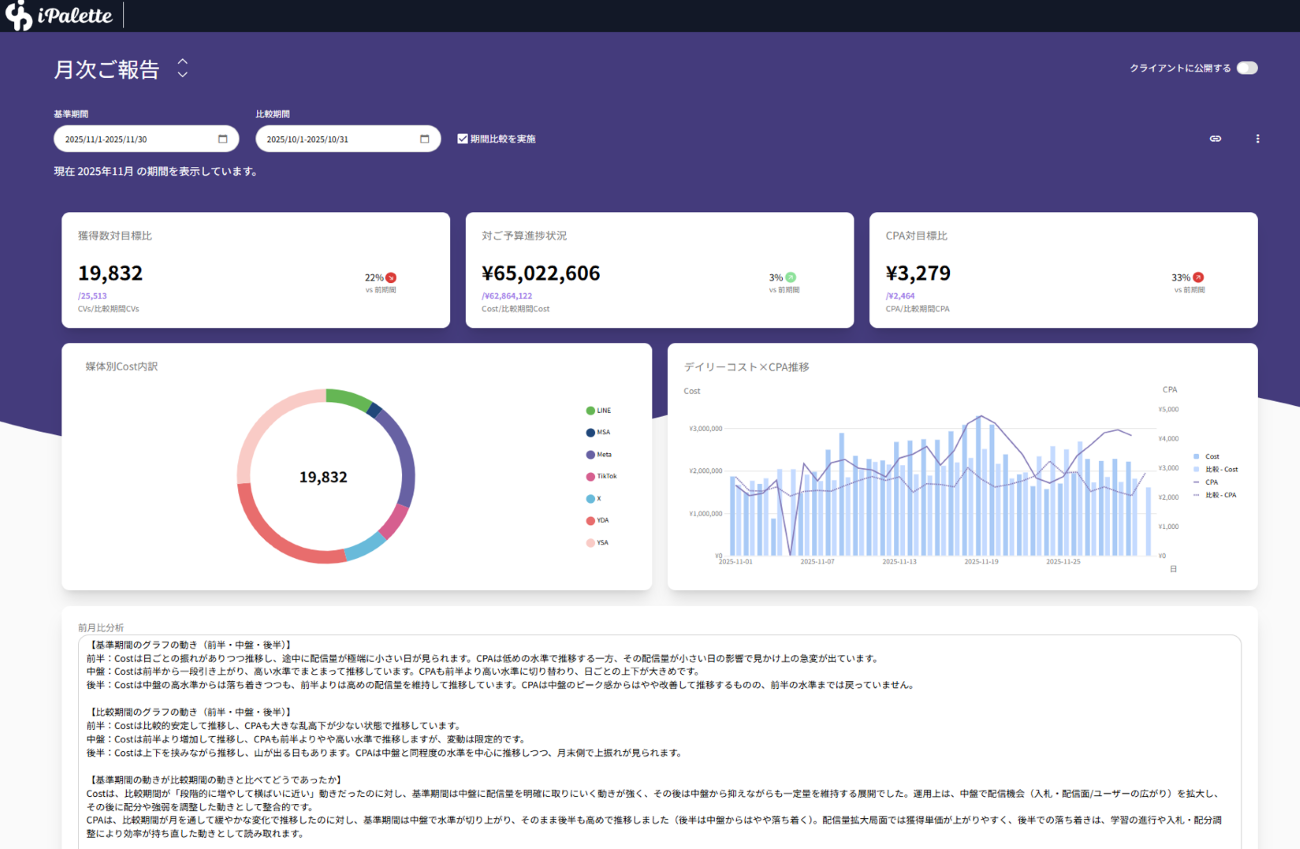The height and width of the screenshot is (849, 1300).
Task: Click the iPalette logo icon
Action: [16, 15]
